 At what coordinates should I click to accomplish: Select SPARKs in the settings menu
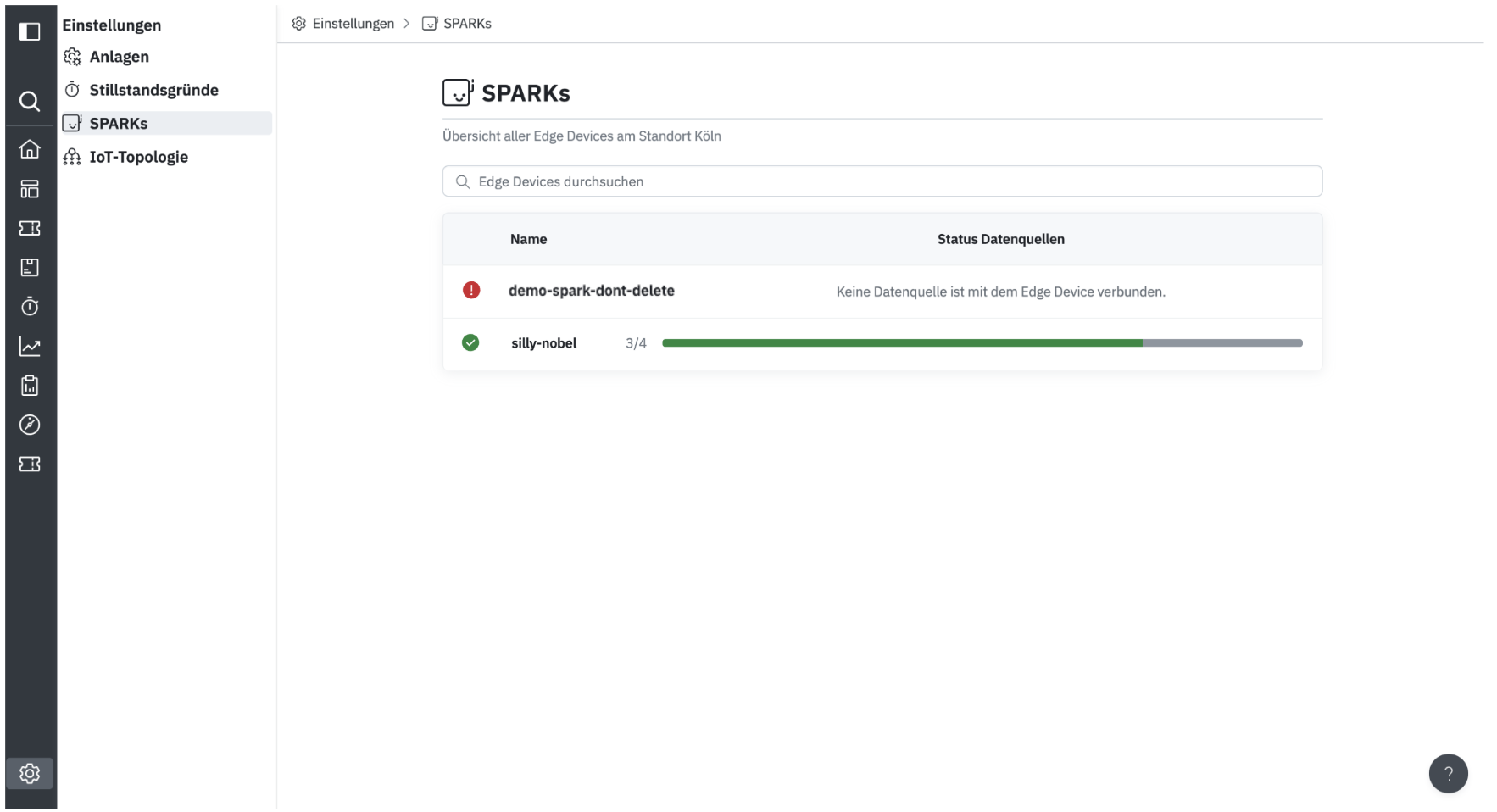pos(119,124)
